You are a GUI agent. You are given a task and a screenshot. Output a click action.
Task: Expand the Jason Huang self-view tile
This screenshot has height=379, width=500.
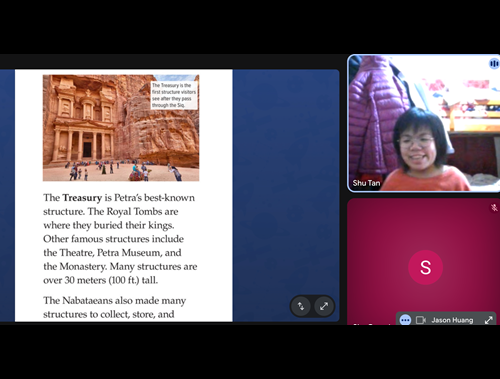coord(489,320)
